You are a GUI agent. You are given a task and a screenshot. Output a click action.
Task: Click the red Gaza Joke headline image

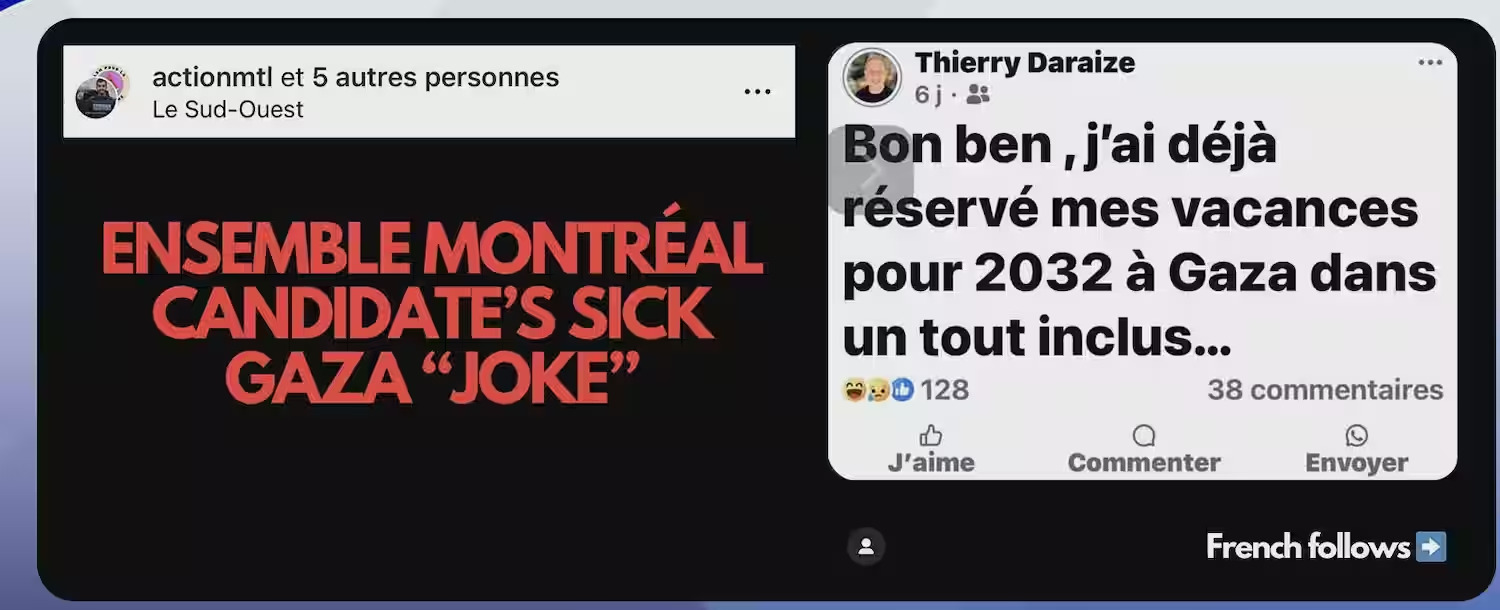click(432, 314)
